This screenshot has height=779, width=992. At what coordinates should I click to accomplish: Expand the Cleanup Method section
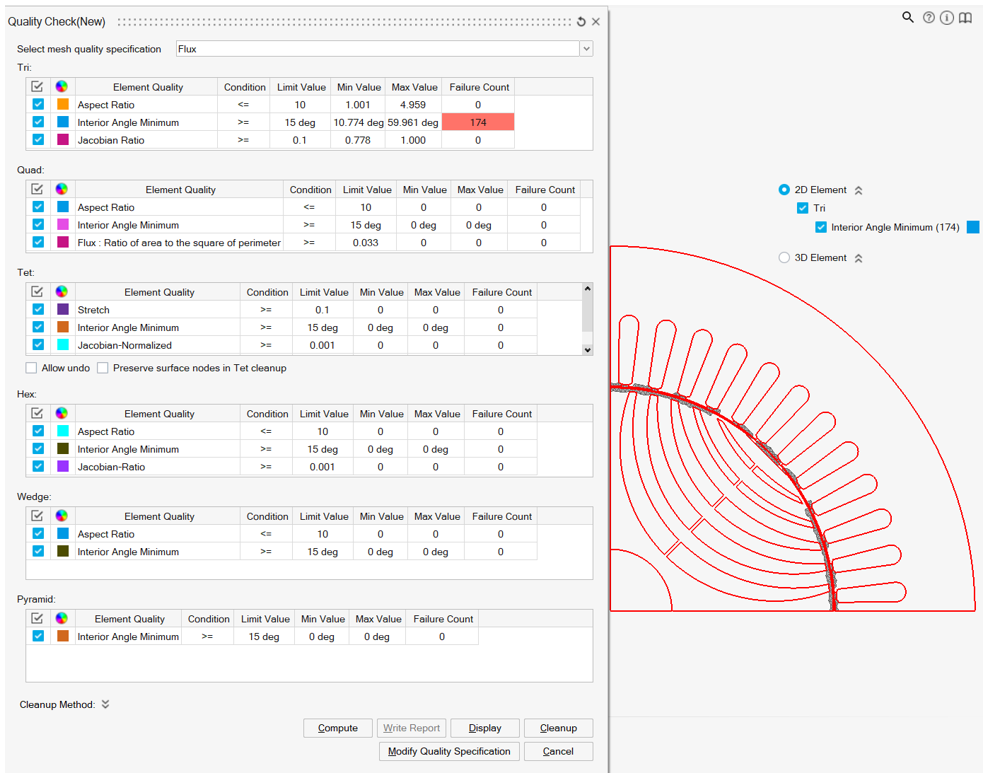tap(105, 705)
